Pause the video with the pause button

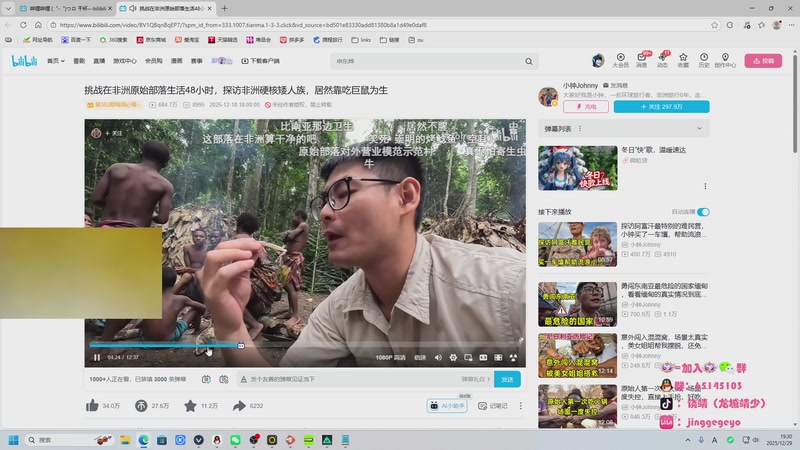coord(97,358)
